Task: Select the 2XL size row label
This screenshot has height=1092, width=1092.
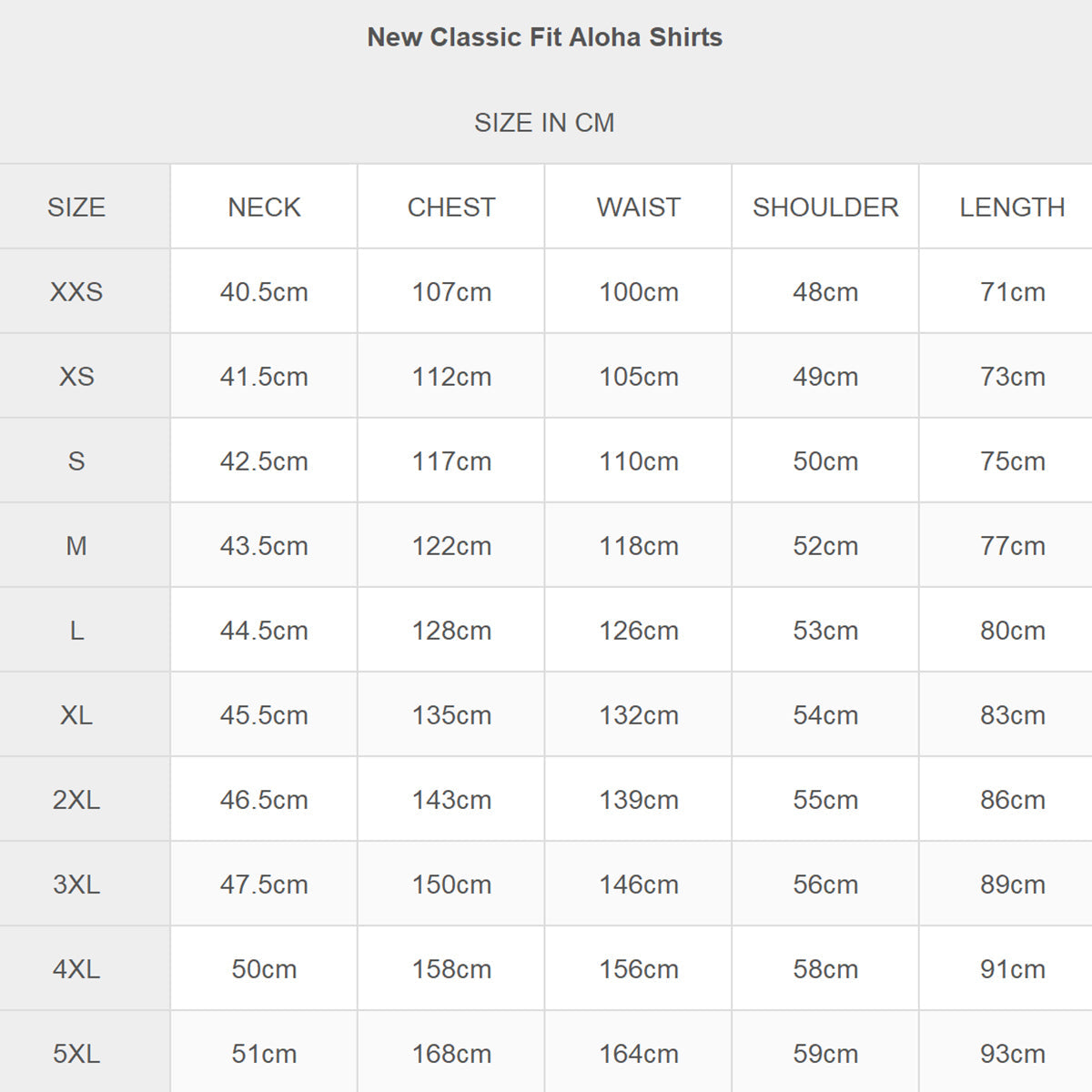Action: [x=76, y=800]
